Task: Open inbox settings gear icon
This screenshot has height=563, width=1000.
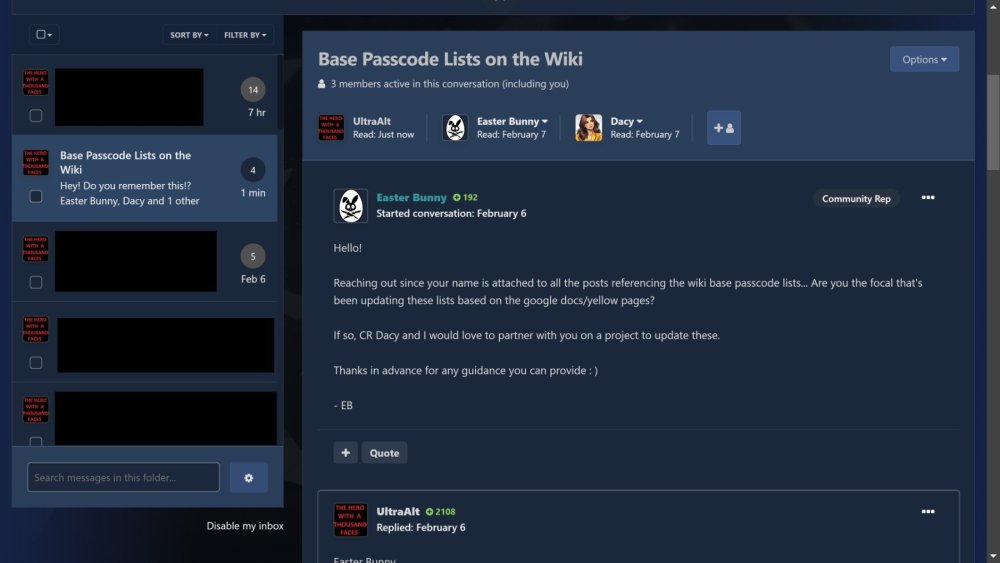Action: click(x=248, y=478)
